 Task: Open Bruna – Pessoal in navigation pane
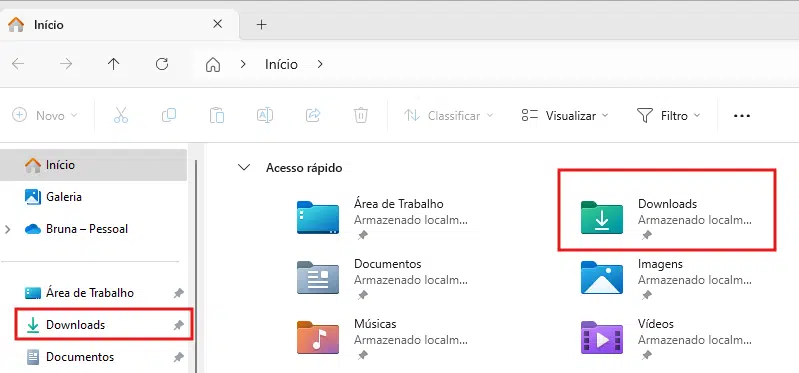[93, 229]
